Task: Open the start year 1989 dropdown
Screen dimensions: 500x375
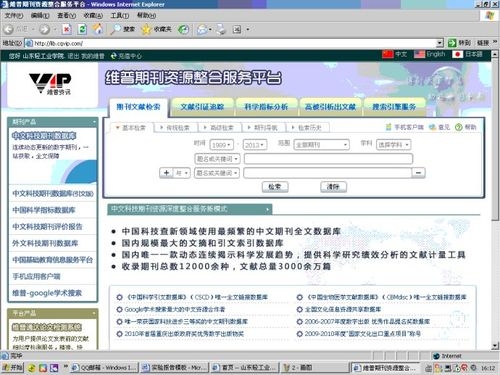Action: pos(222,145)
